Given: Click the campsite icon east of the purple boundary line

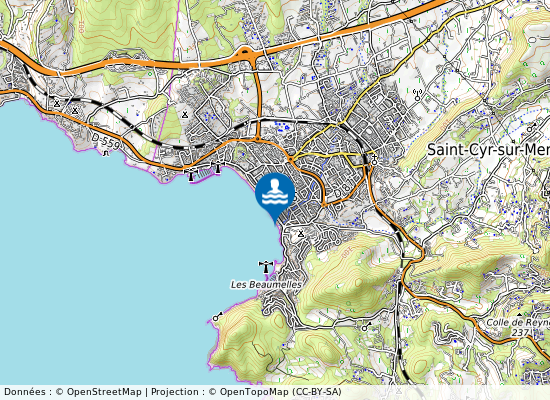Looking at the screenshot, I should 185,114.
